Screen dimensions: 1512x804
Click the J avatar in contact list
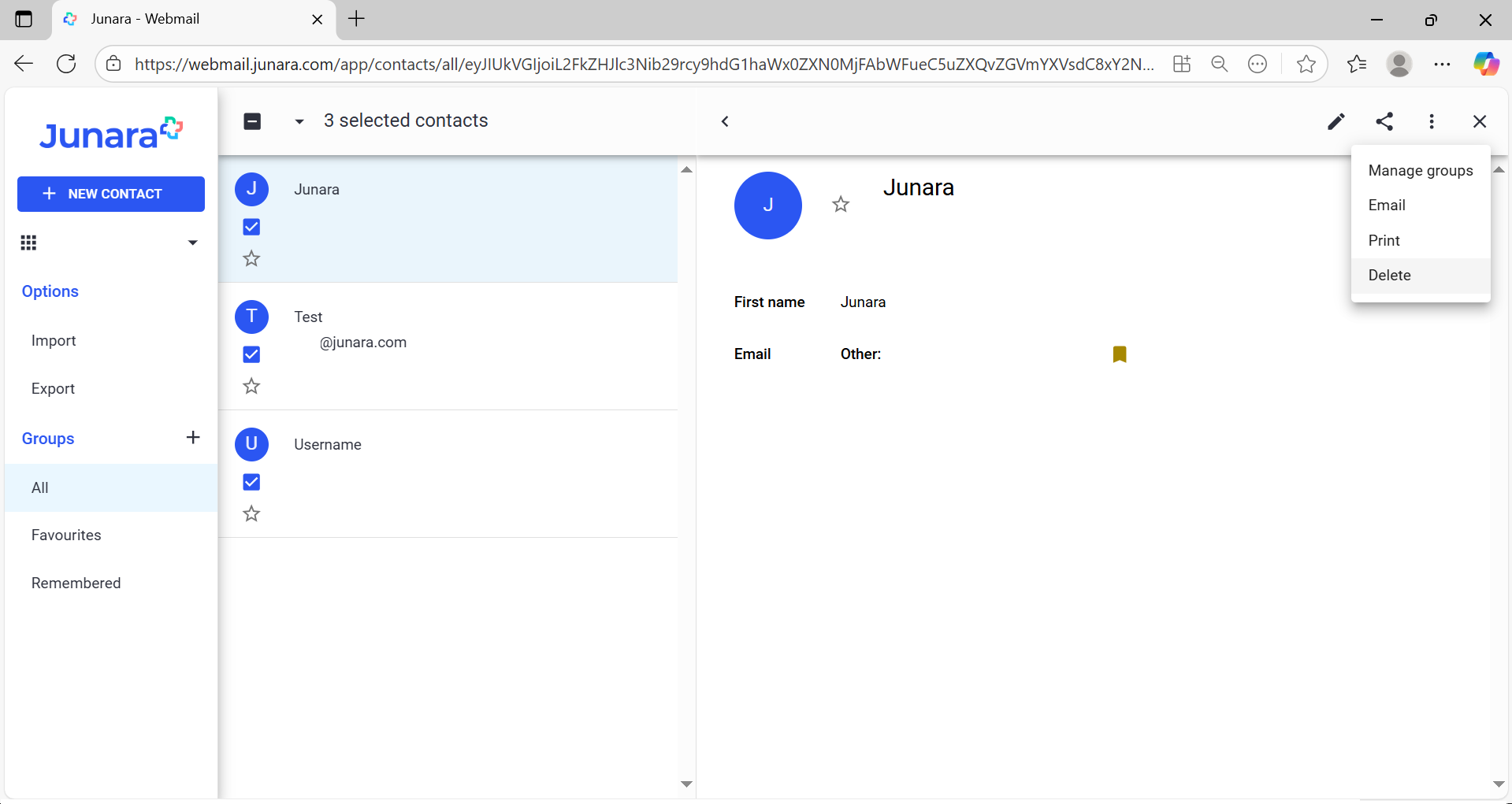(251, 189)
